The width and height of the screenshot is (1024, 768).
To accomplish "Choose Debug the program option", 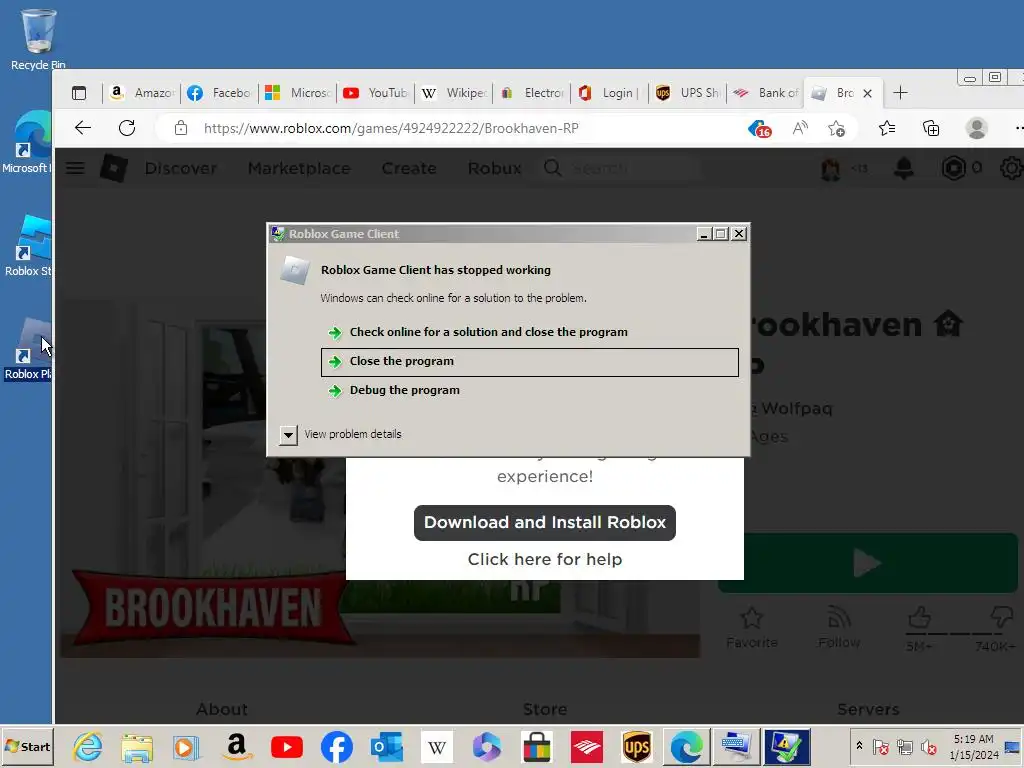I will pyautogui.click(x=530, y=391).
